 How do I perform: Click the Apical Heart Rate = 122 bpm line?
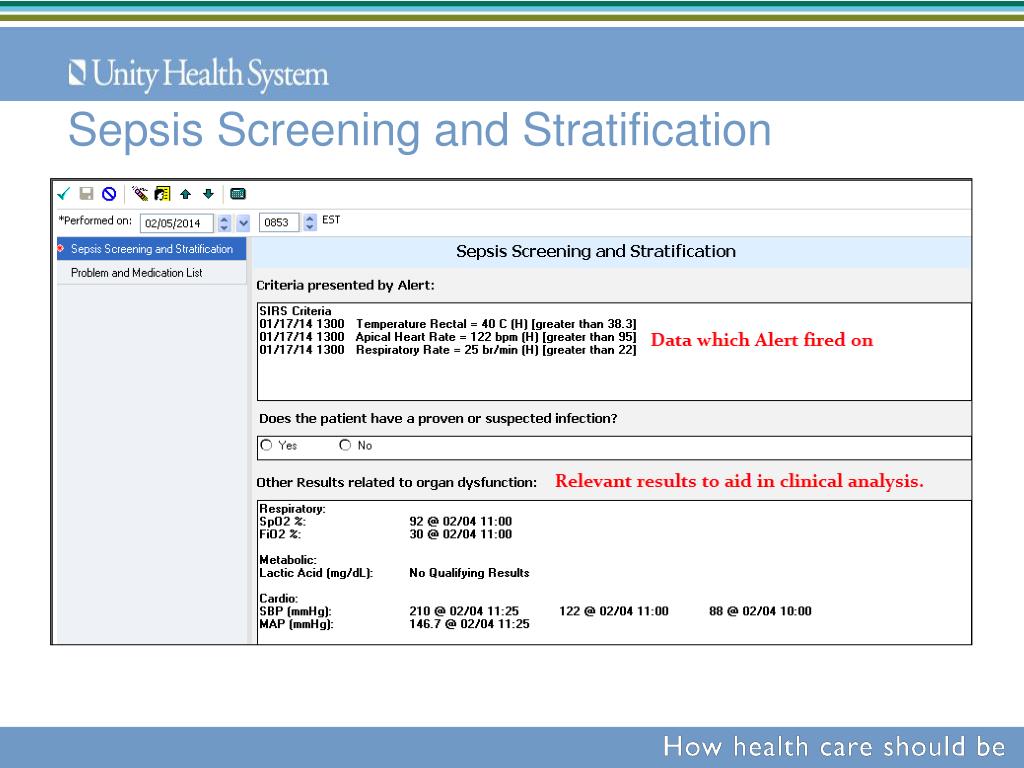pyautogui.click(x=447, y=337)
